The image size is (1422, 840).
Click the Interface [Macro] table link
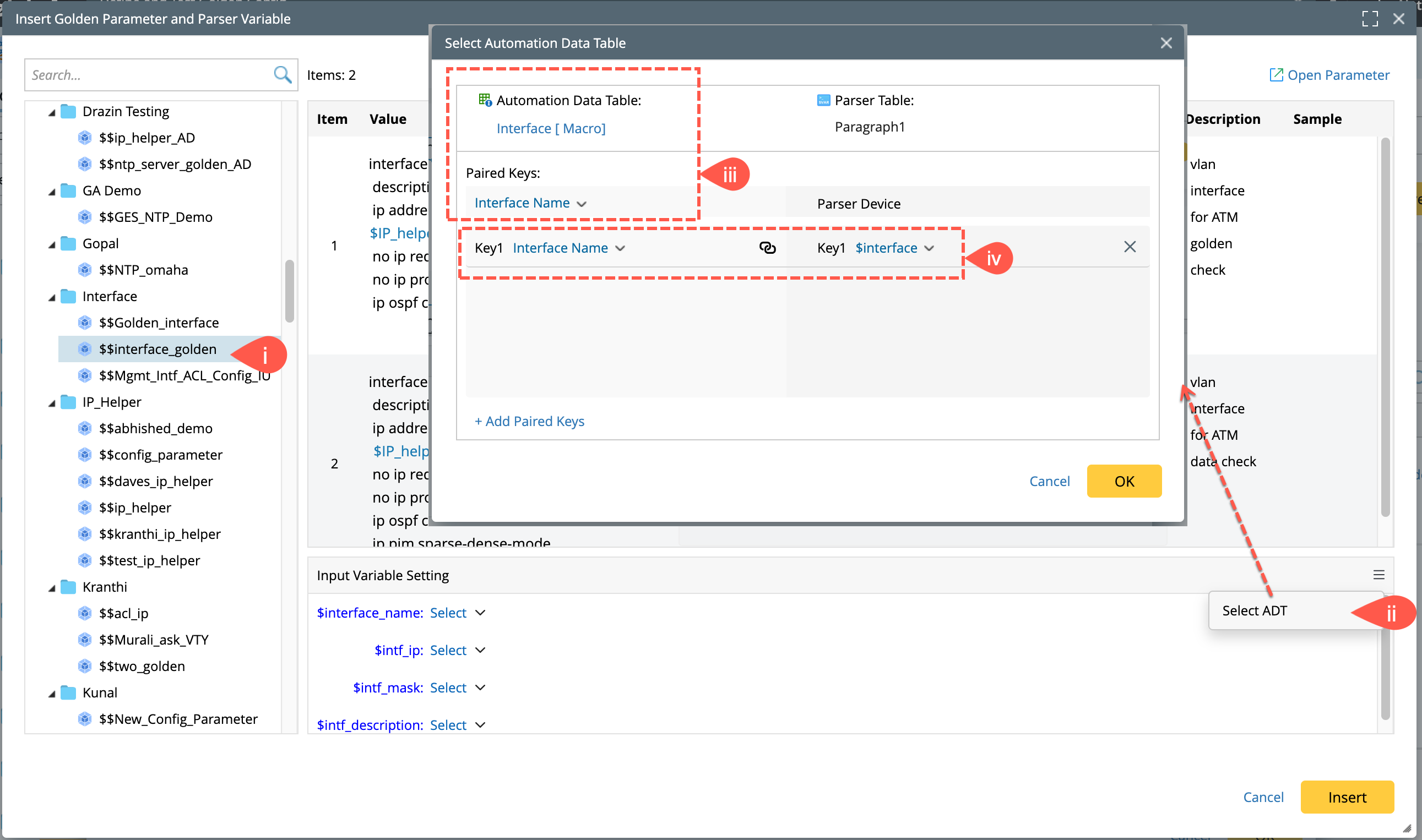pyautogui.click(x=550, y=128)
